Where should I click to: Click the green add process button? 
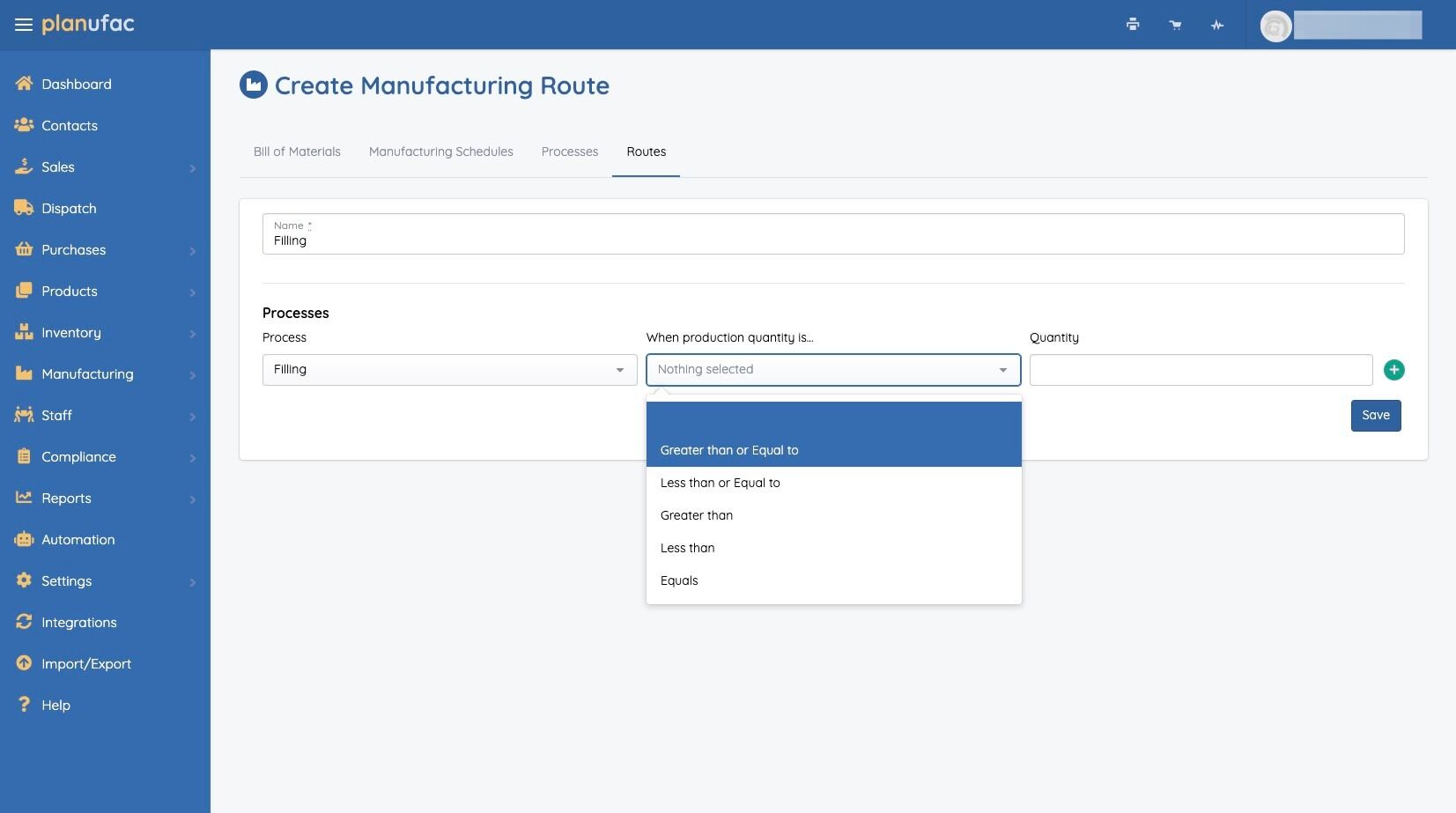[1393, 370]
